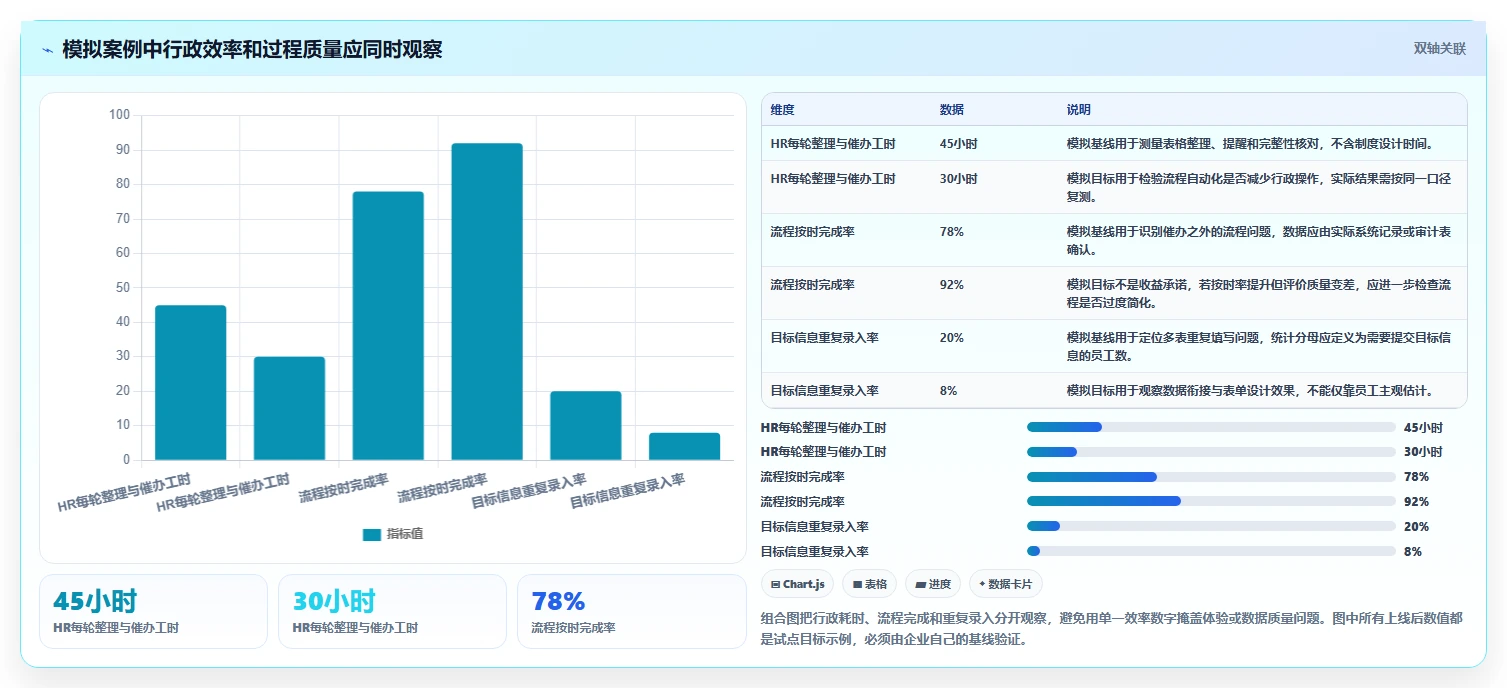
Task: Click the 78% progress bar
Action: [x=1211, y=477]
